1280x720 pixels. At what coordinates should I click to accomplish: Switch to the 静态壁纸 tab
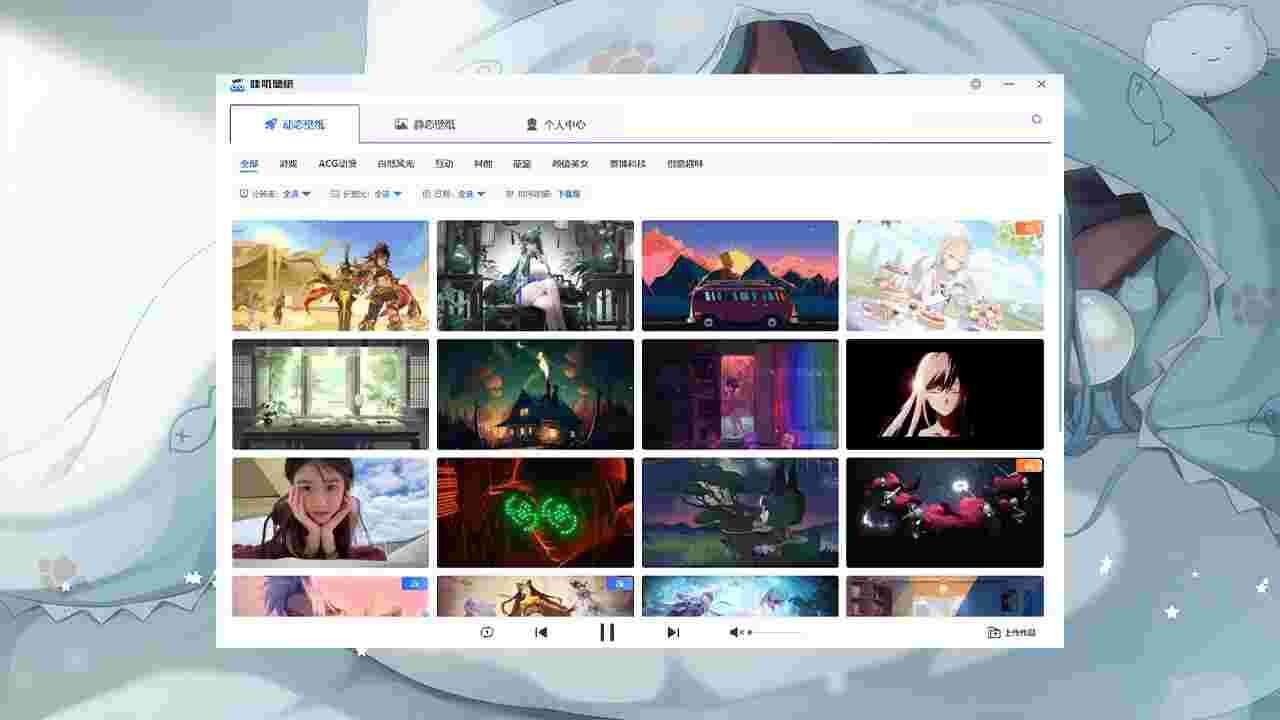coord(425,125)
